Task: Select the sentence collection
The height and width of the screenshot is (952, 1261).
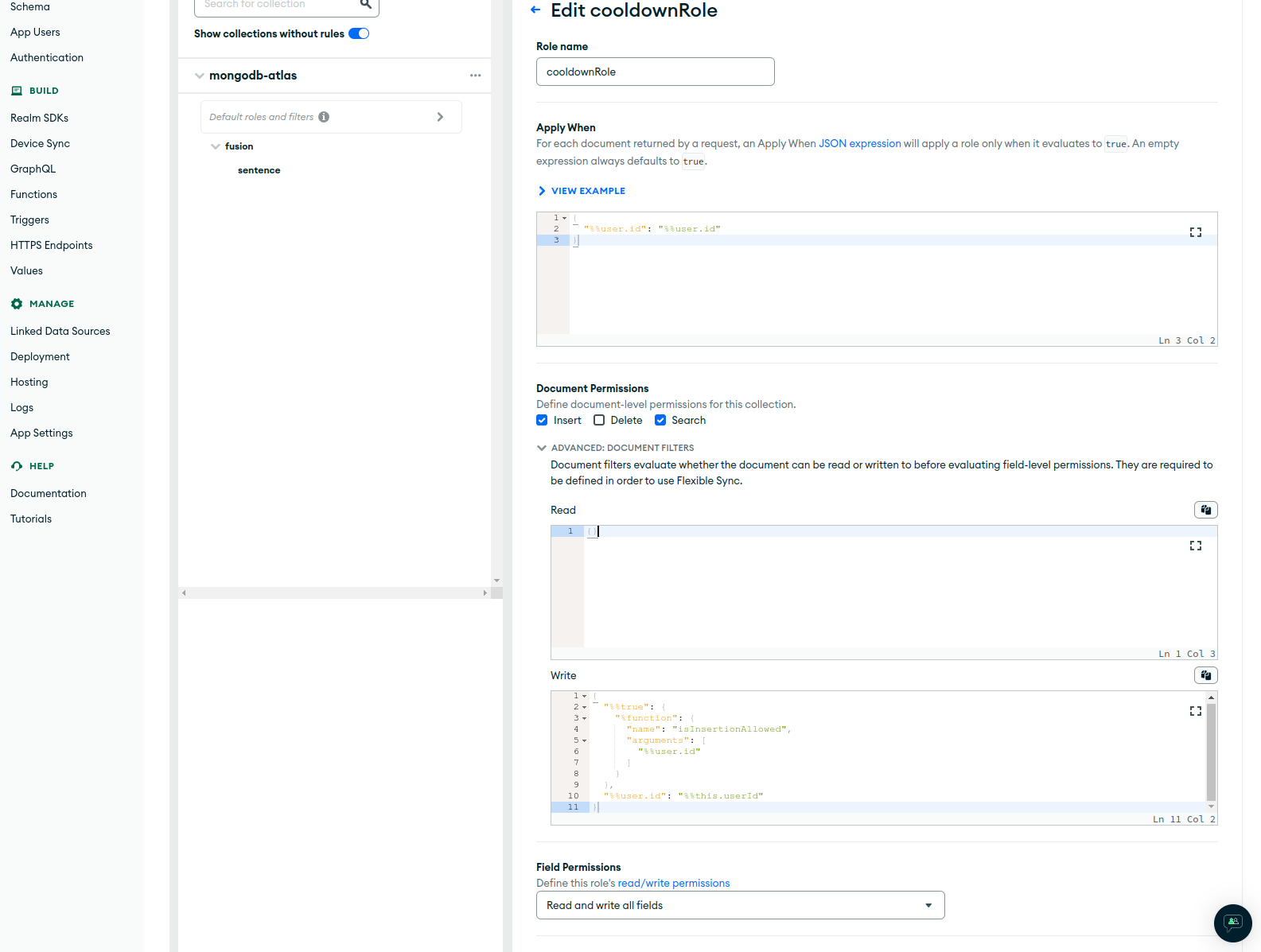Action: click(259, 170)
